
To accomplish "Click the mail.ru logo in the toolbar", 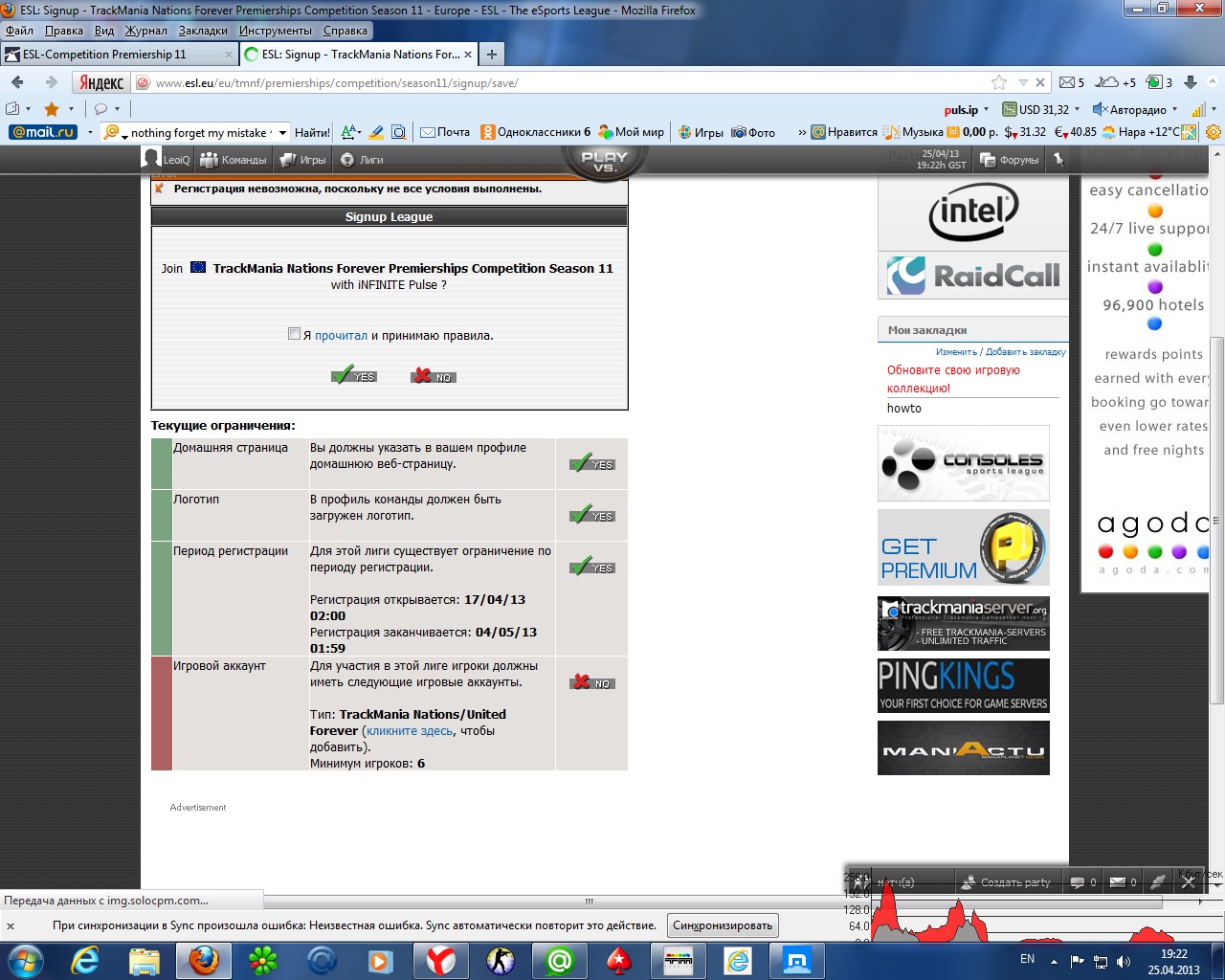I will (43, 132).
